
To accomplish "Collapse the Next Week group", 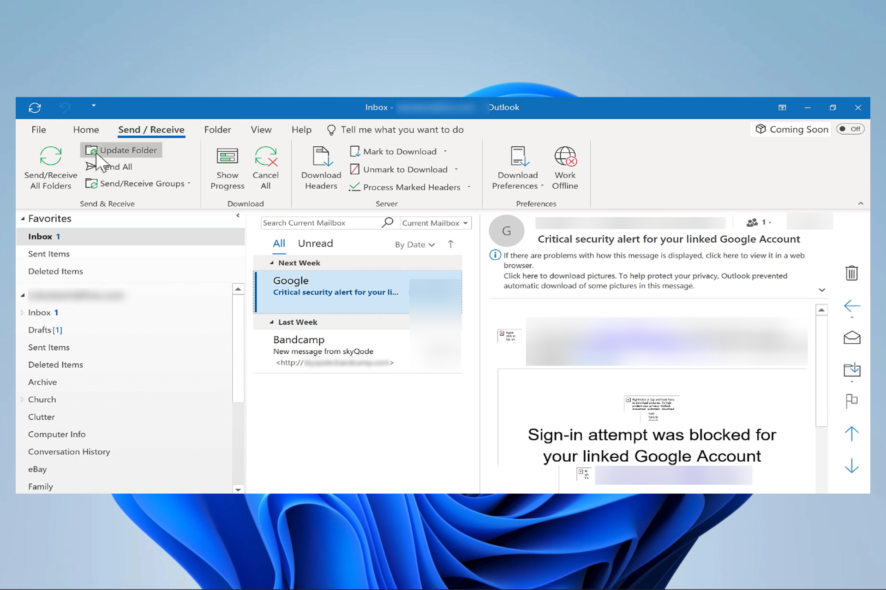I will click(272, 263).
